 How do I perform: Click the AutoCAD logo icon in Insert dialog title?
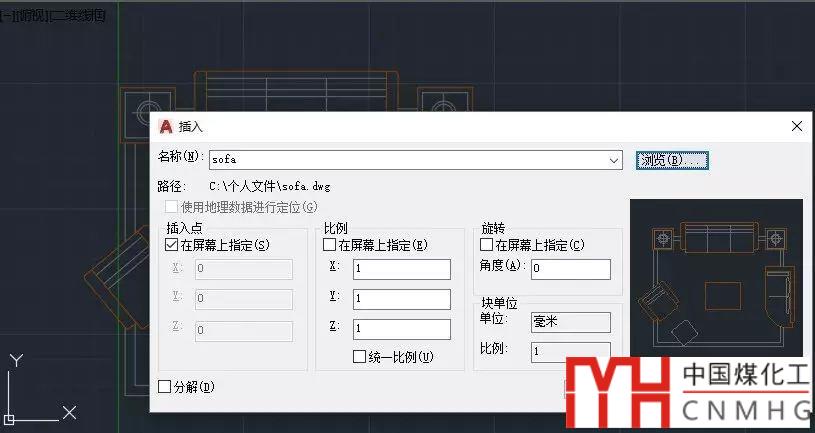pyautogui.click(x=166, y=126)
